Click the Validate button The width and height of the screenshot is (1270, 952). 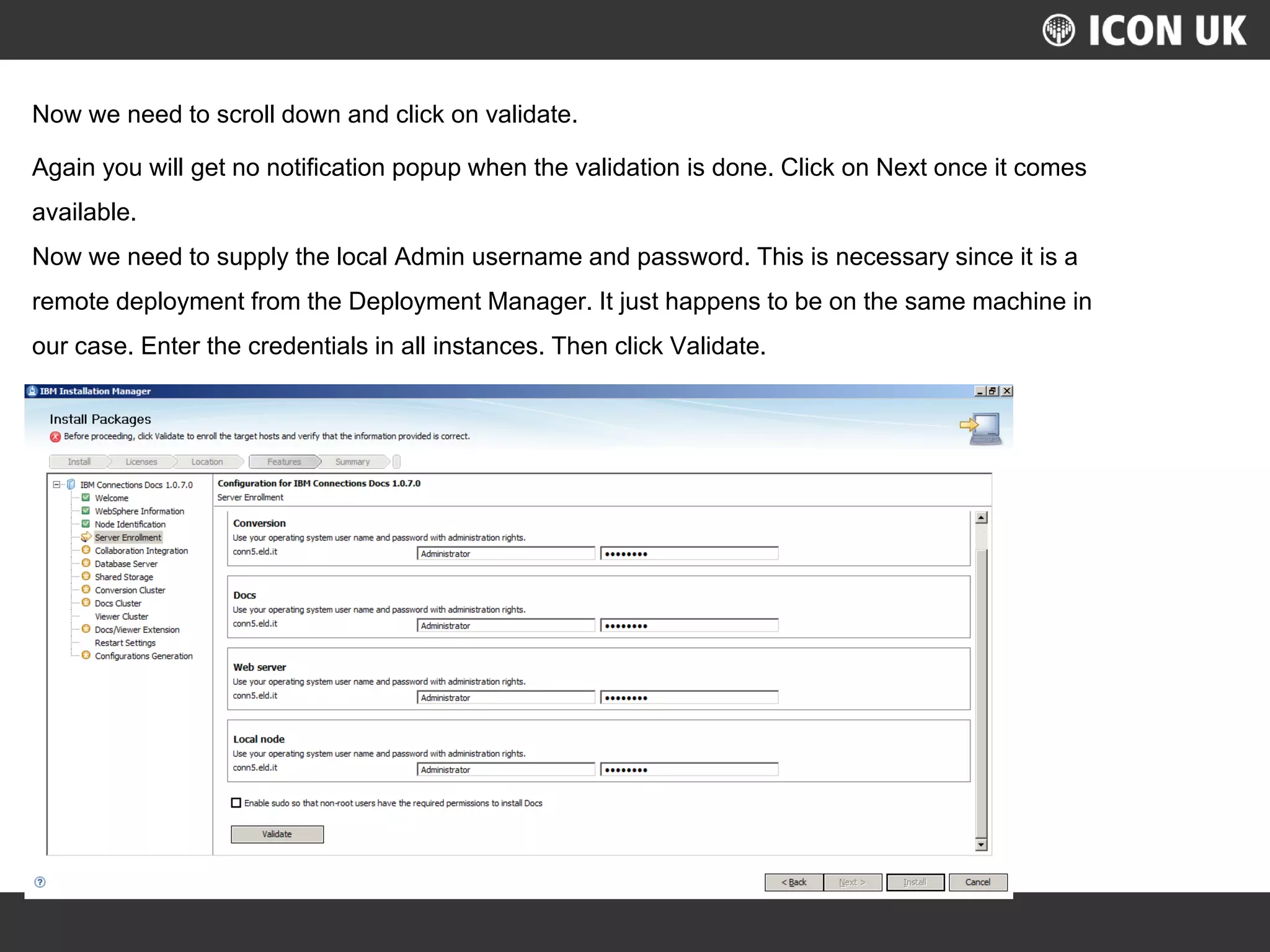click(277, 834)
